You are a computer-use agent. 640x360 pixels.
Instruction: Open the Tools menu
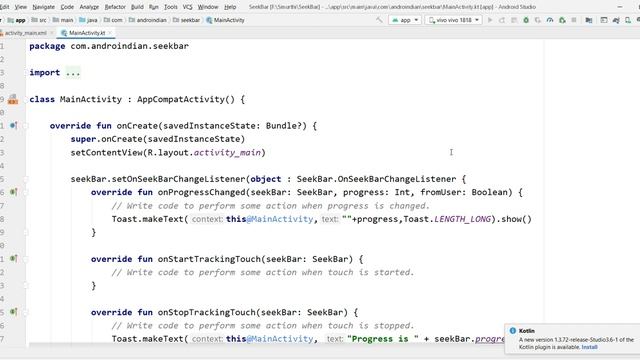171,7
